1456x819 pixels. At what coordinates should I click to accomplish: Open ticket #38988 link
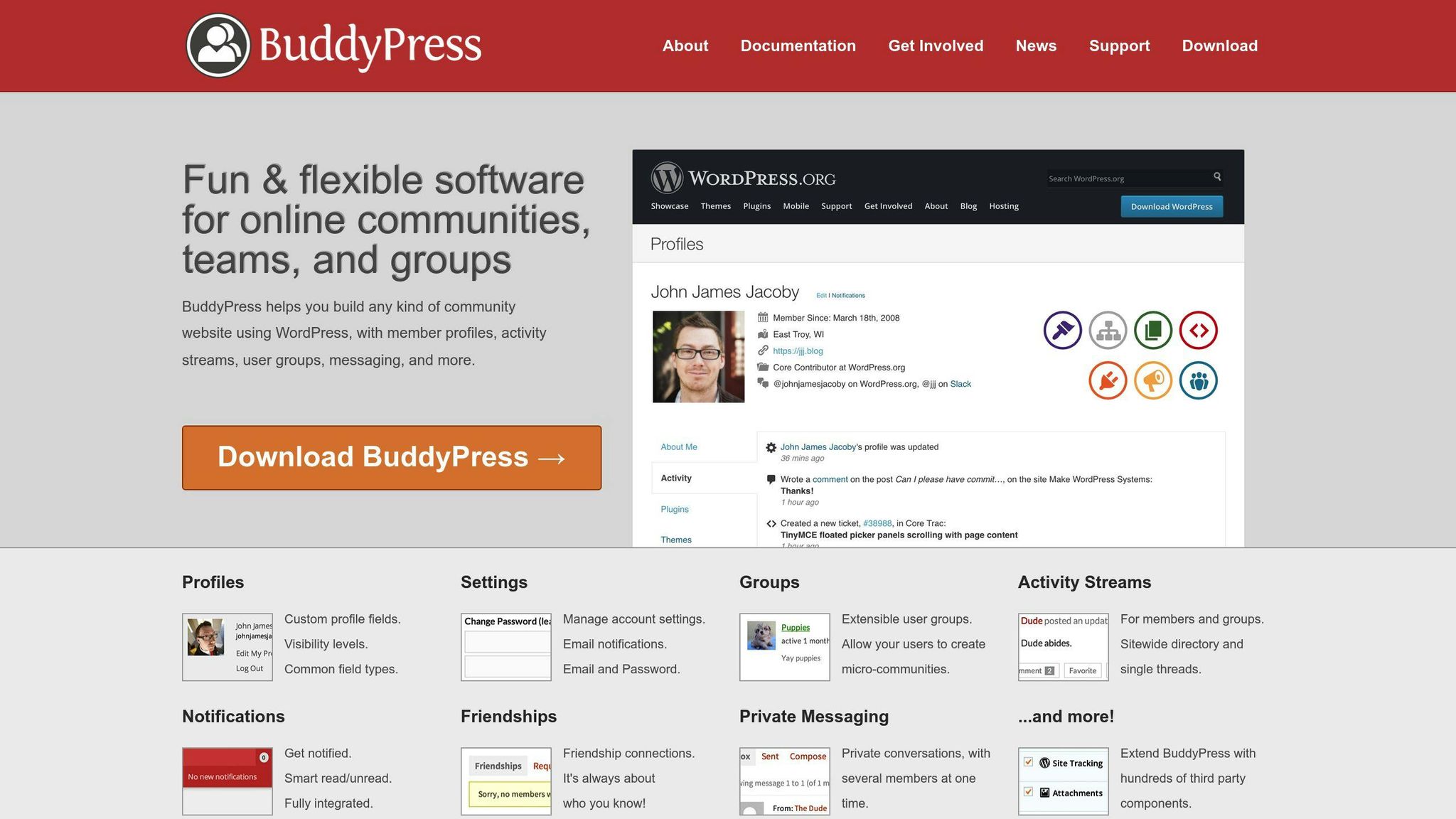click(x=877, y=523)
